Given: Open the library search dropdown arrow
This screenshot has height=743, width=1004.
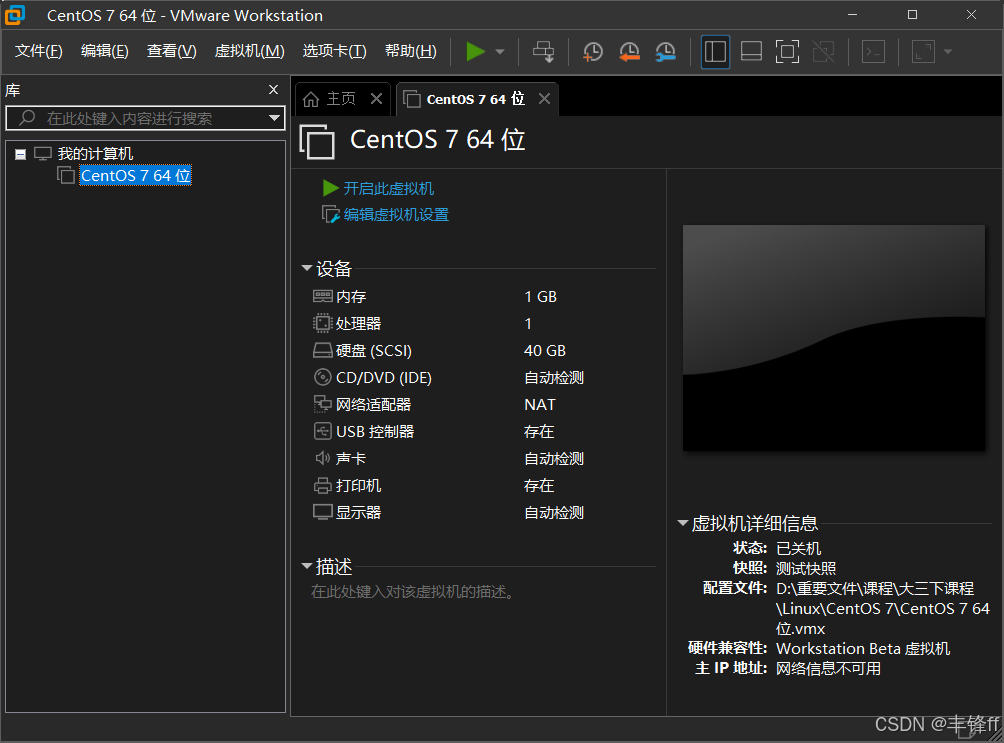Looking at the screenshot, I should click(x=275, y=118).
